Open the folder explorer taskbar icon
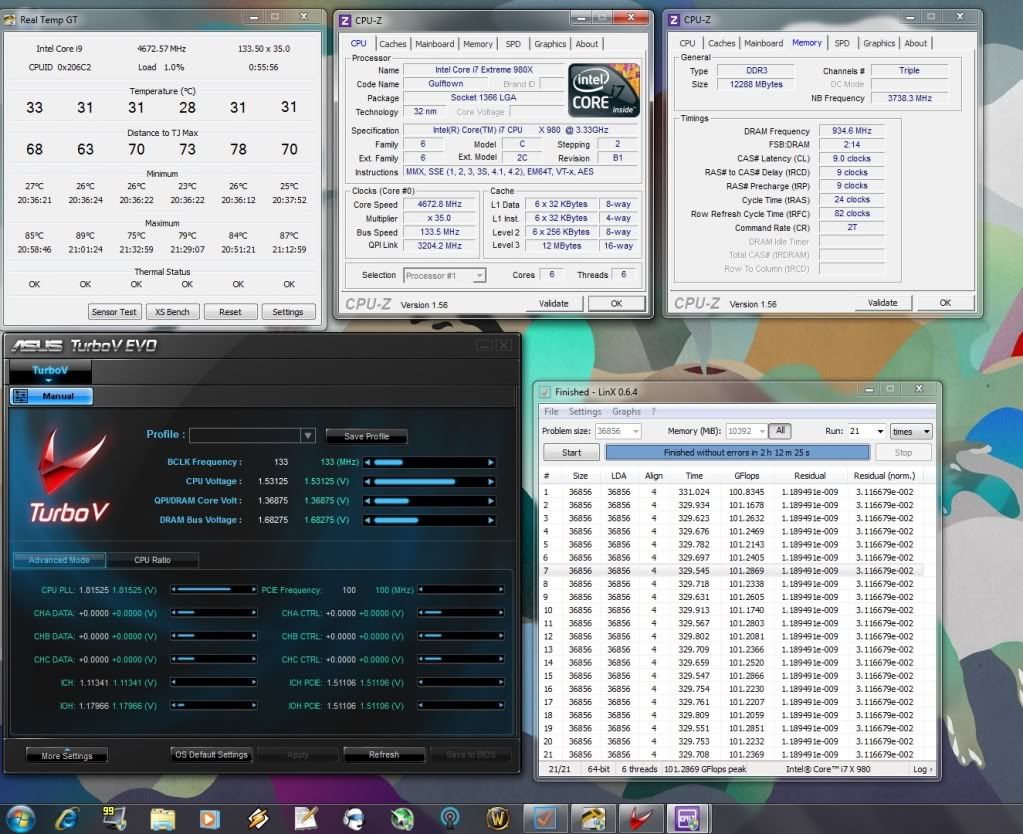The image size is (1023, 834). click(162, 819)
